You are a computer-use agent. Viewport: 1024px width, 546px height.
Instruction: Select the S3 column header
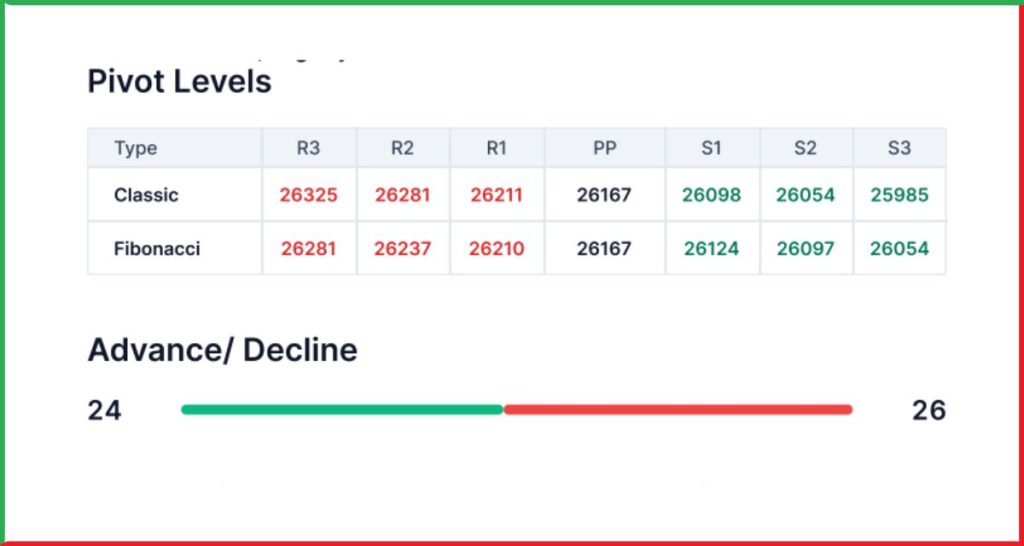(899, 148)
